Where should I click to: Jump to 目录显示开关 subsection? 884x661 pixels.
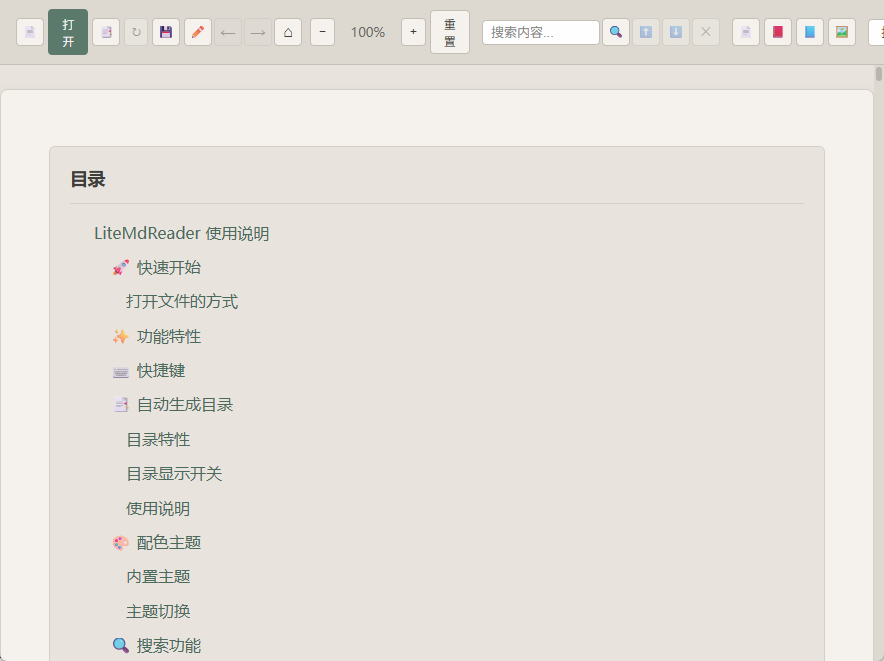tap(174, 474)
